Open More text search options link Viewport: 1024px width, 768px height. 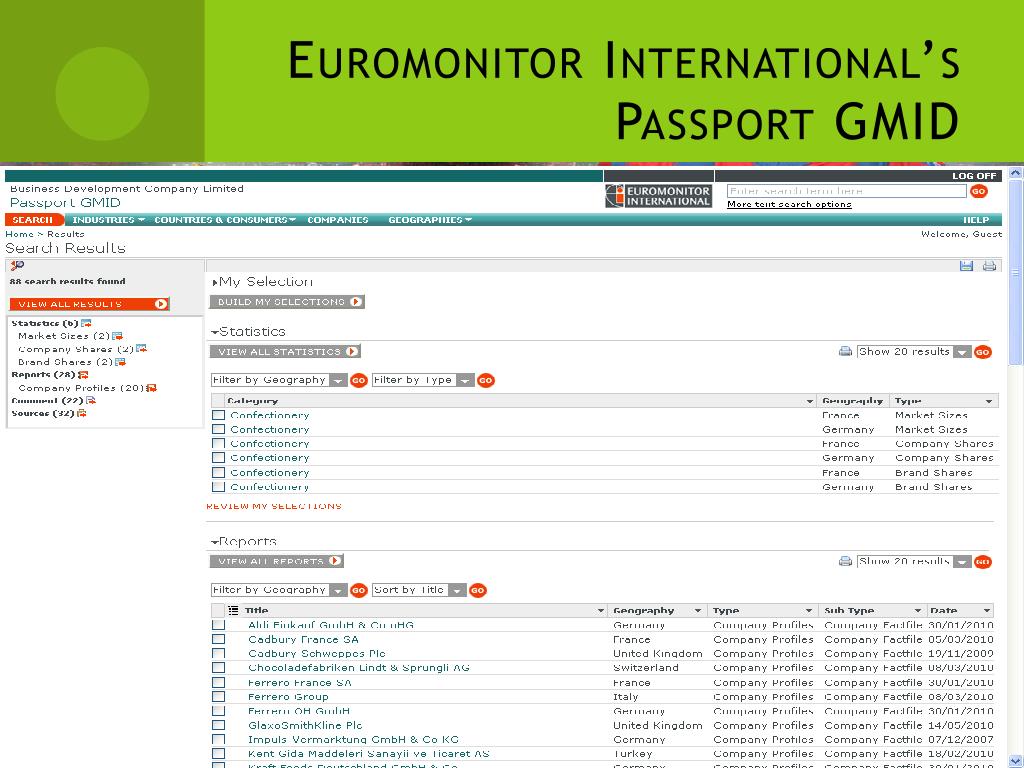[789, 204]
